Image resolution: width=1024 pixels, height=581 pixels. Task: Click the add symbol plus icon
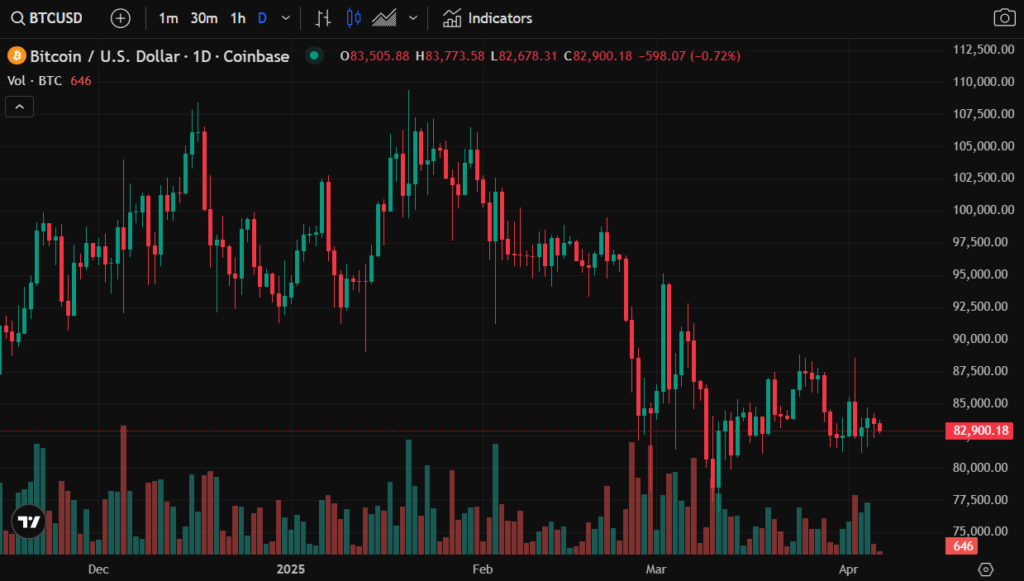tap(120, 18)
